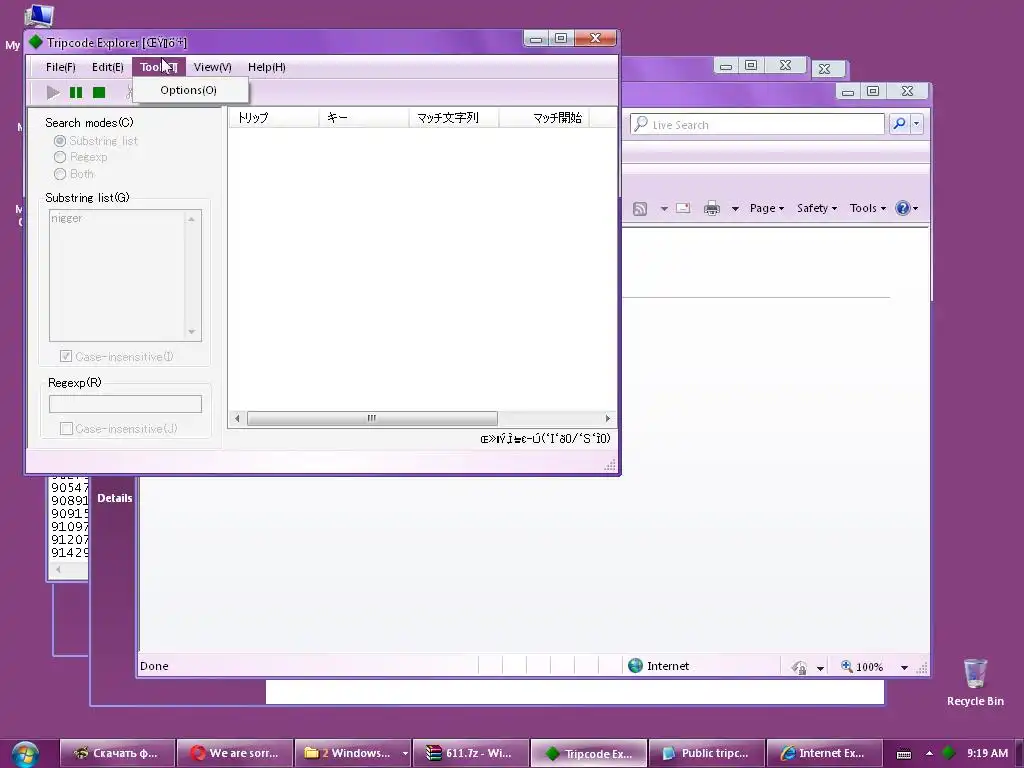Screen dimensions: 1024x768
Task: Click the keyboard icon in the system tray
Action: pos(904,754)
